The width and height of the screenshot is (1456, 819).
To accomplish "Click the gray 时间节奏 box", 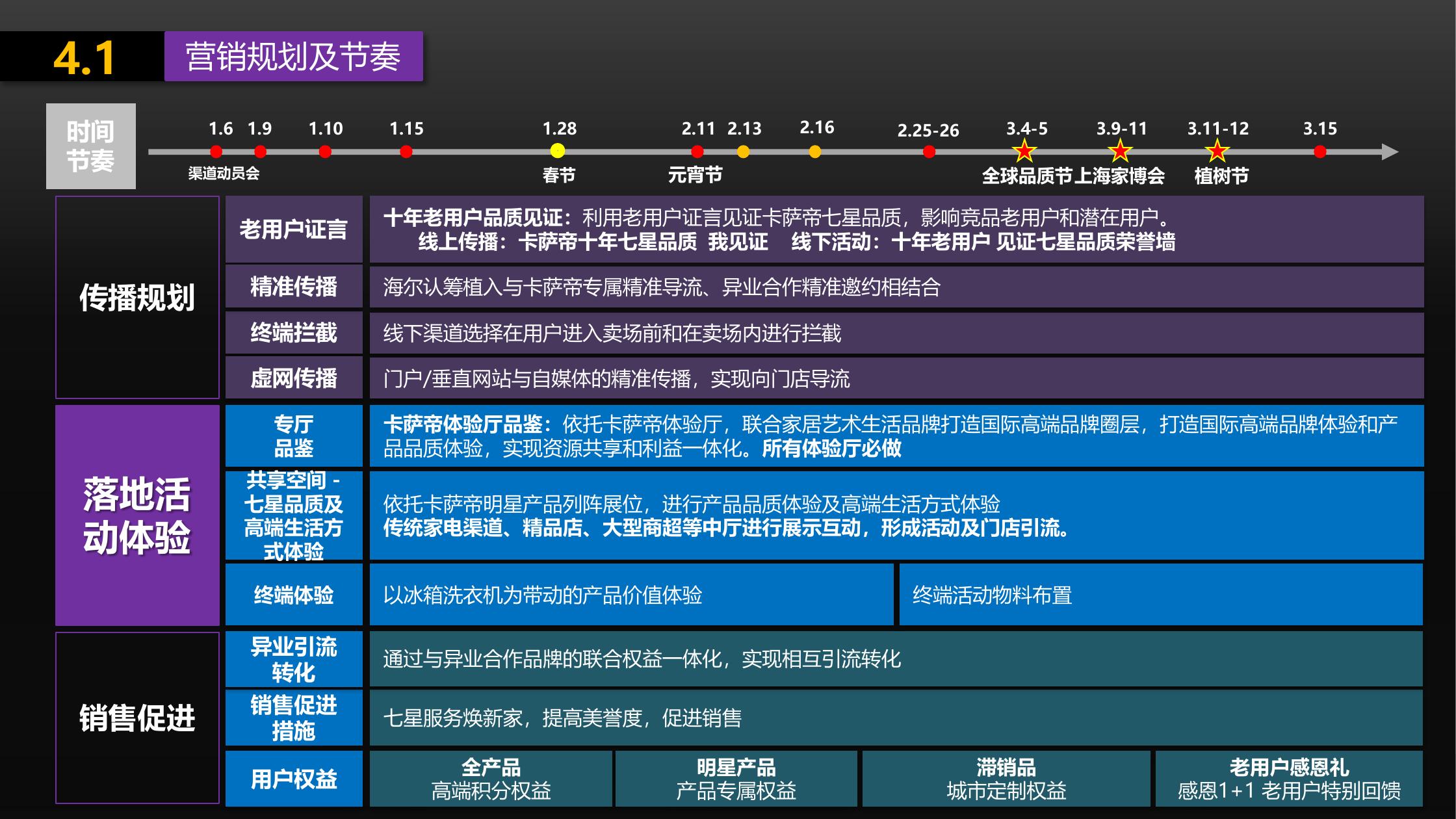I will click(91, 146).
